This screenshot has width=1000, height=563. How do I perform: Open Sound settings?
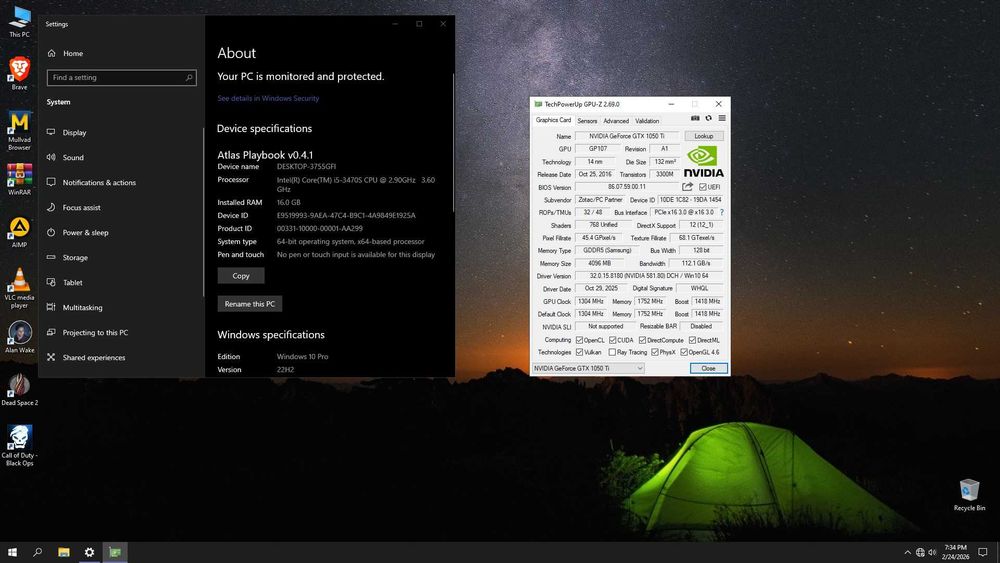pos(121,157)
